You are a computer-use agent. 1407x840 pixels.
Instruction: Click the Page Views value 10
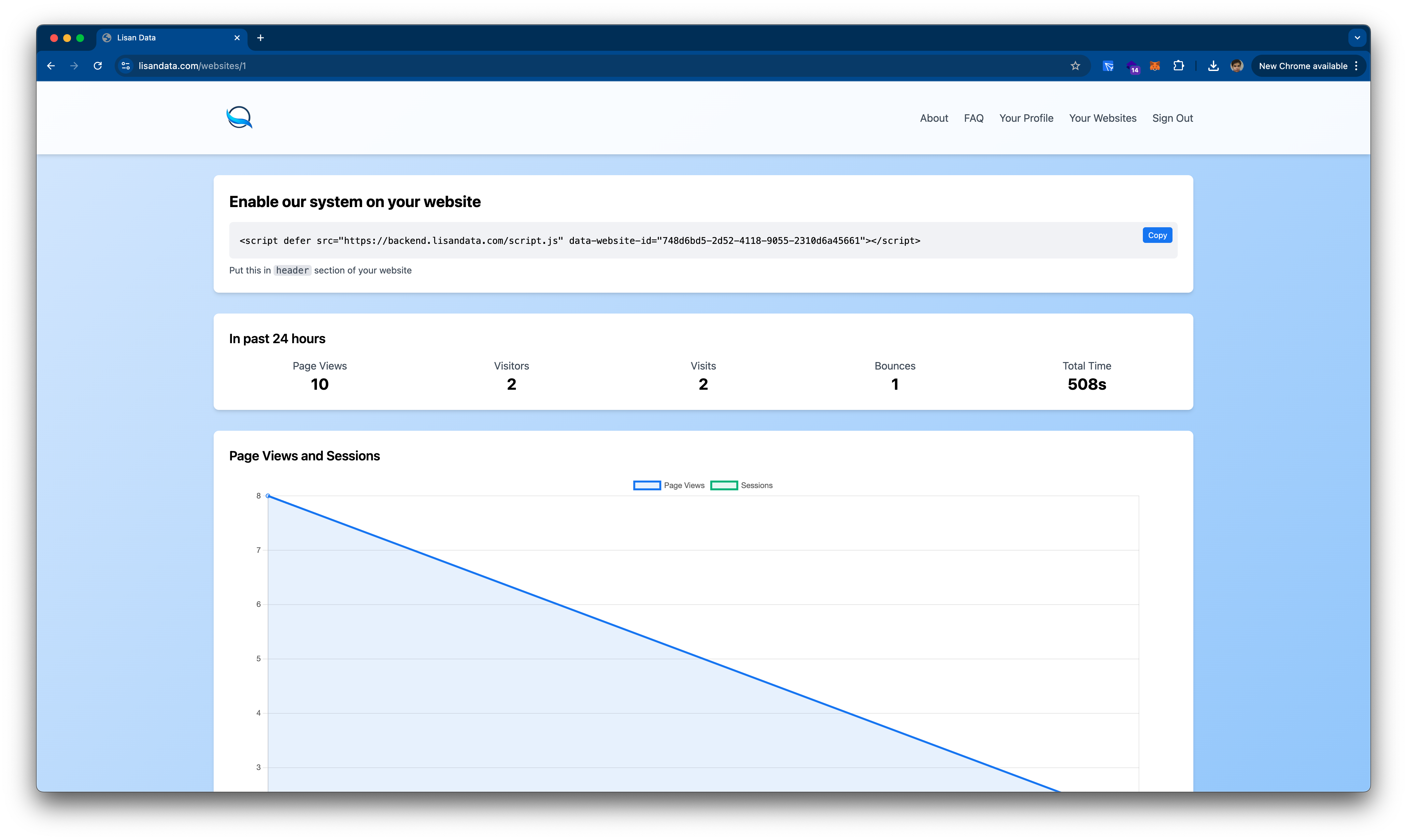[319, 384]
